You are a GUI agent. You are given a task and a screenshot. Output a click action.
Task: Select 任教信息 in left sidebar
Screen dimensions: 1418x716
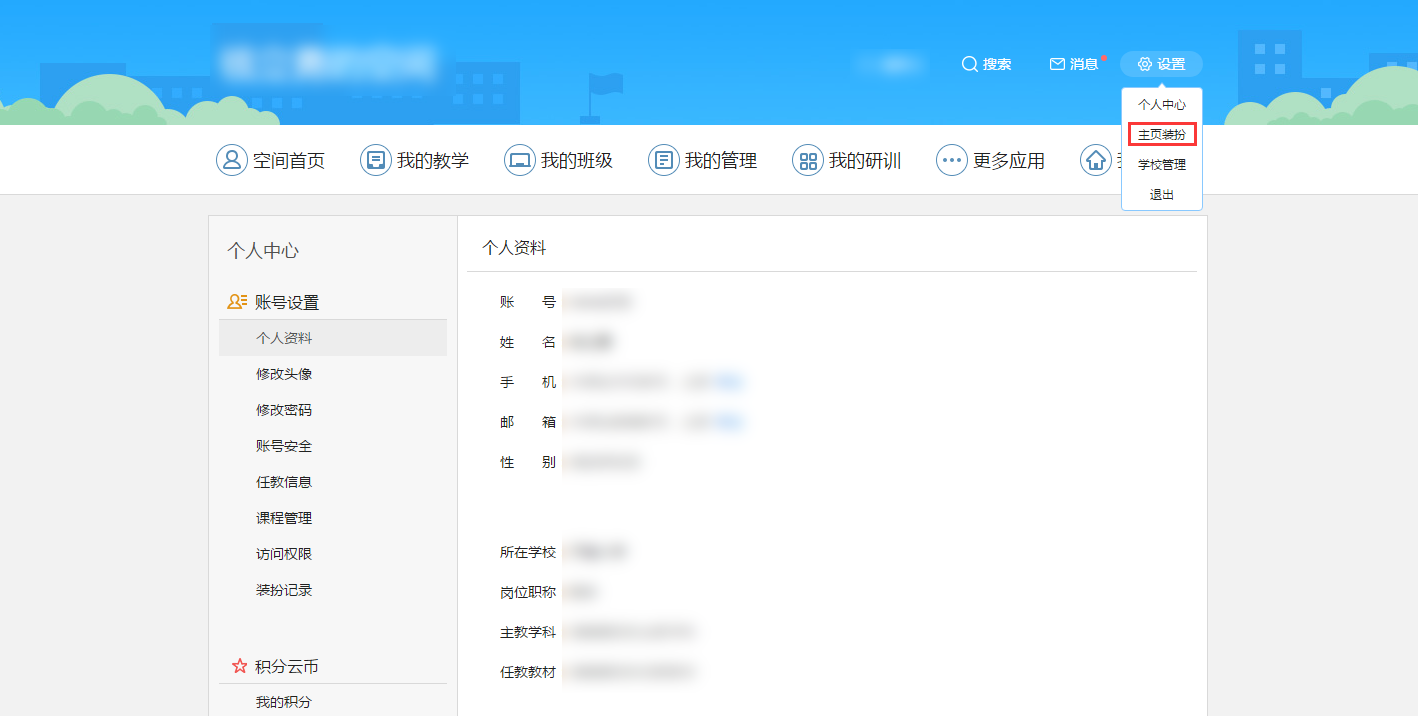coord(284,482)
